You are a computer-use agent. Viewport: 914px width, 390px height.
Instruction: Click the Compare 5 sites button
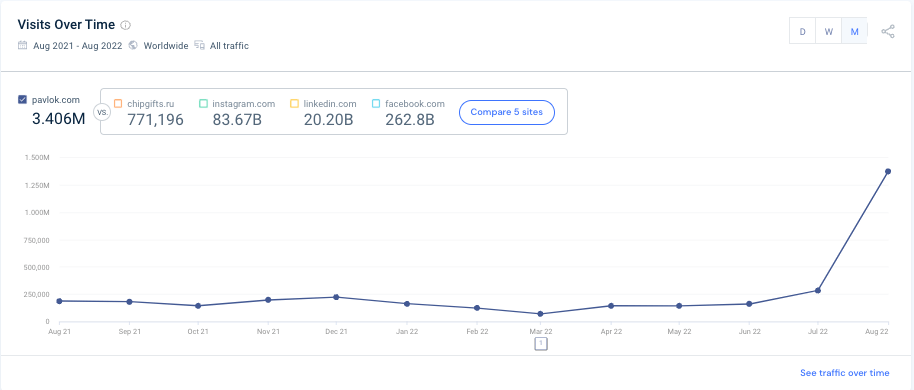[x=507, y=112]
